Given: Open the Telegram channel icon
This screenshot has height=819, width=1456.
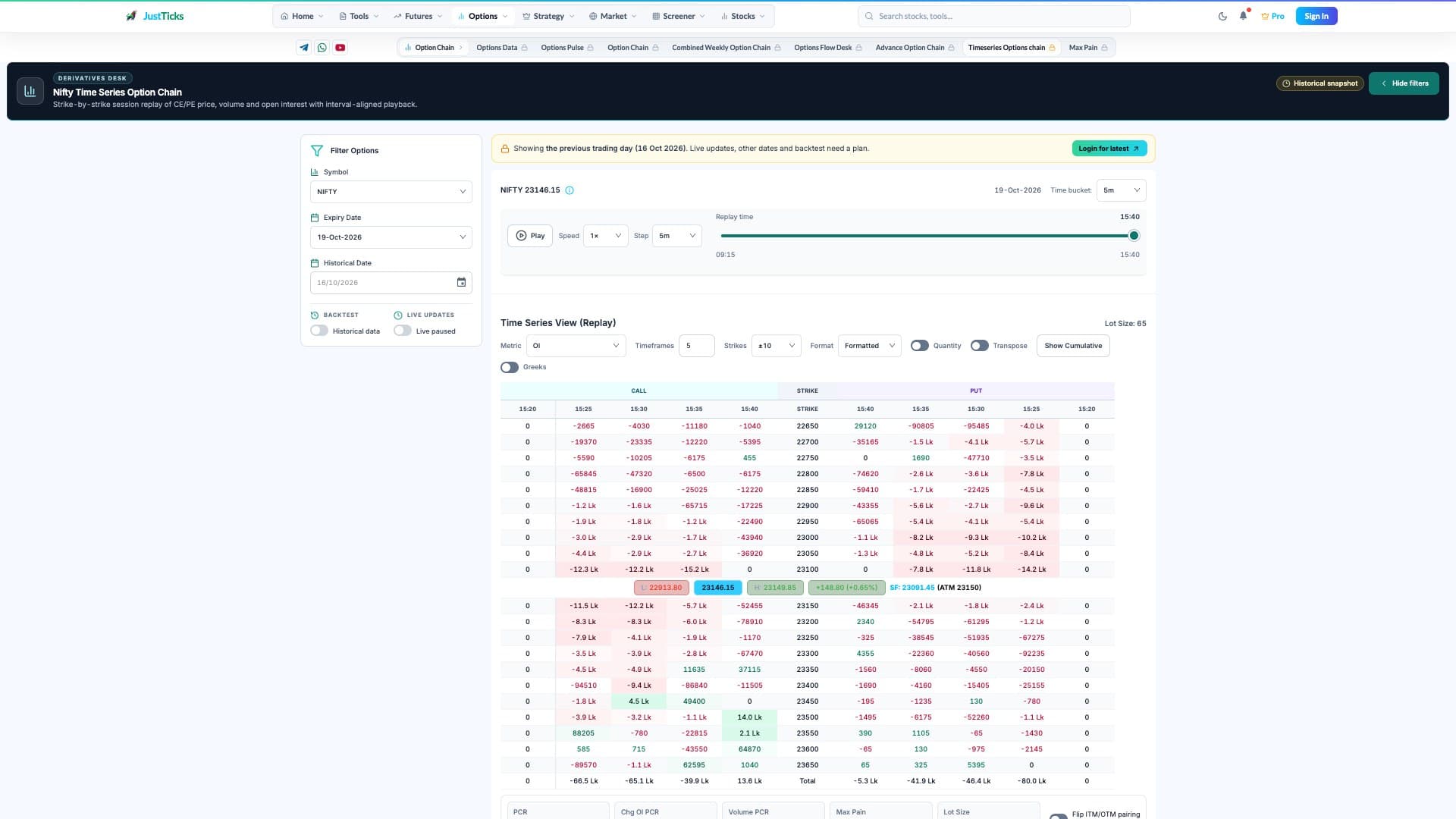Looking at the screenshot, I should coord(304,47).
